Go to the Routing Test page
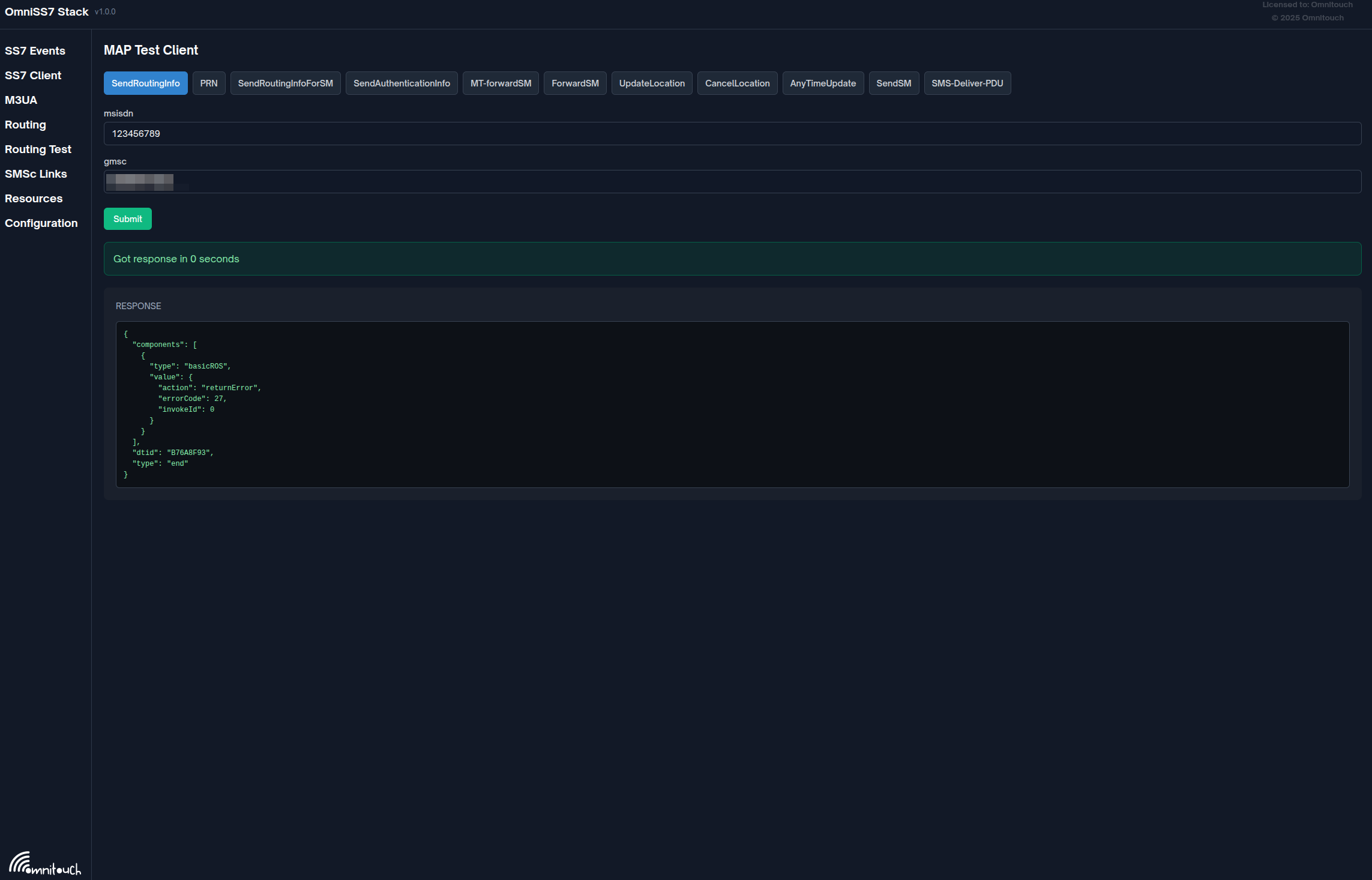 tap(38, 149)
